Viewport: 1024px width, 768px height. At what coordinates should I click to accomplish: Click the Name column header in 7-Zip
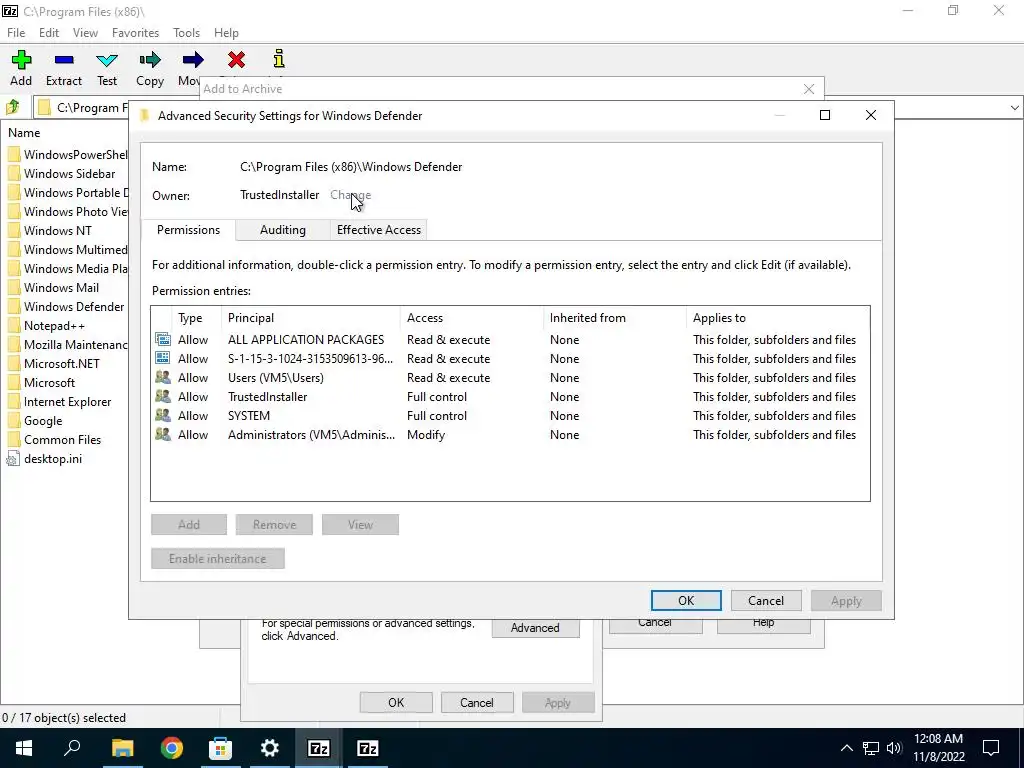[24, 133]
